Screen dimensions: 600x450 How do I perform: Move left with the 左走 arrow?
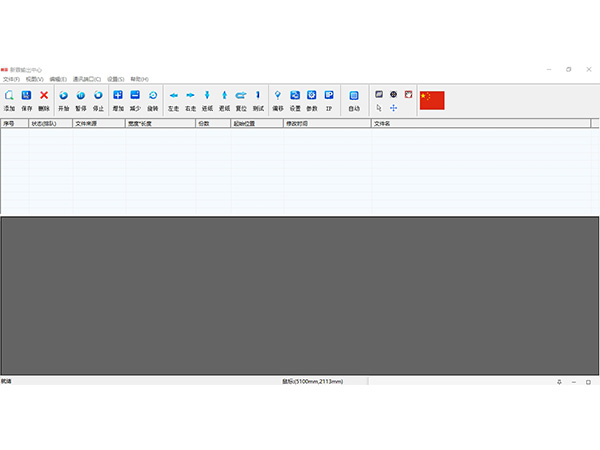[174, 98]
